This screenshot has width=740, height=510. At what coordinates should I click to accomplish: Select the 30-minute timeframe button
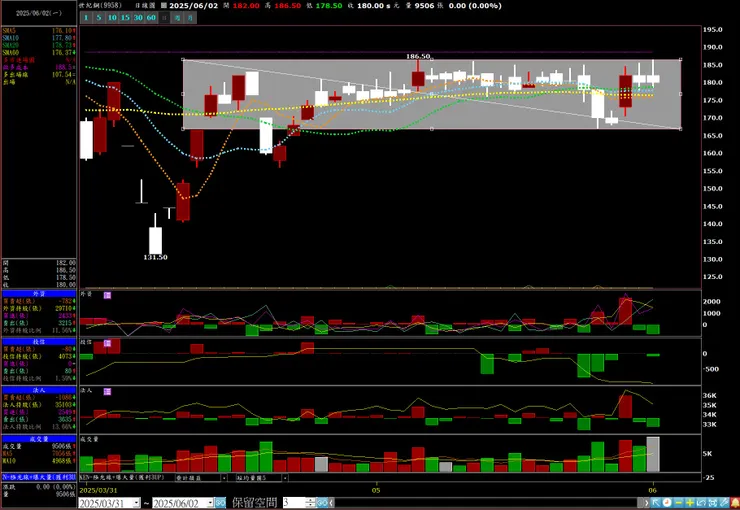(138, 17)
